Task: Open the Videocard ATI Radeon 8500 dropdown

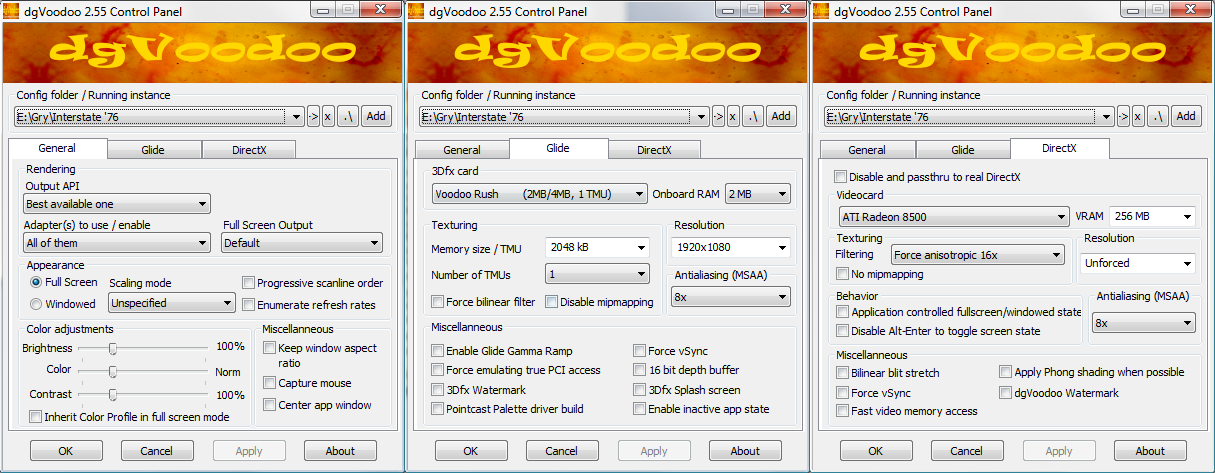Action: [953, 216]
